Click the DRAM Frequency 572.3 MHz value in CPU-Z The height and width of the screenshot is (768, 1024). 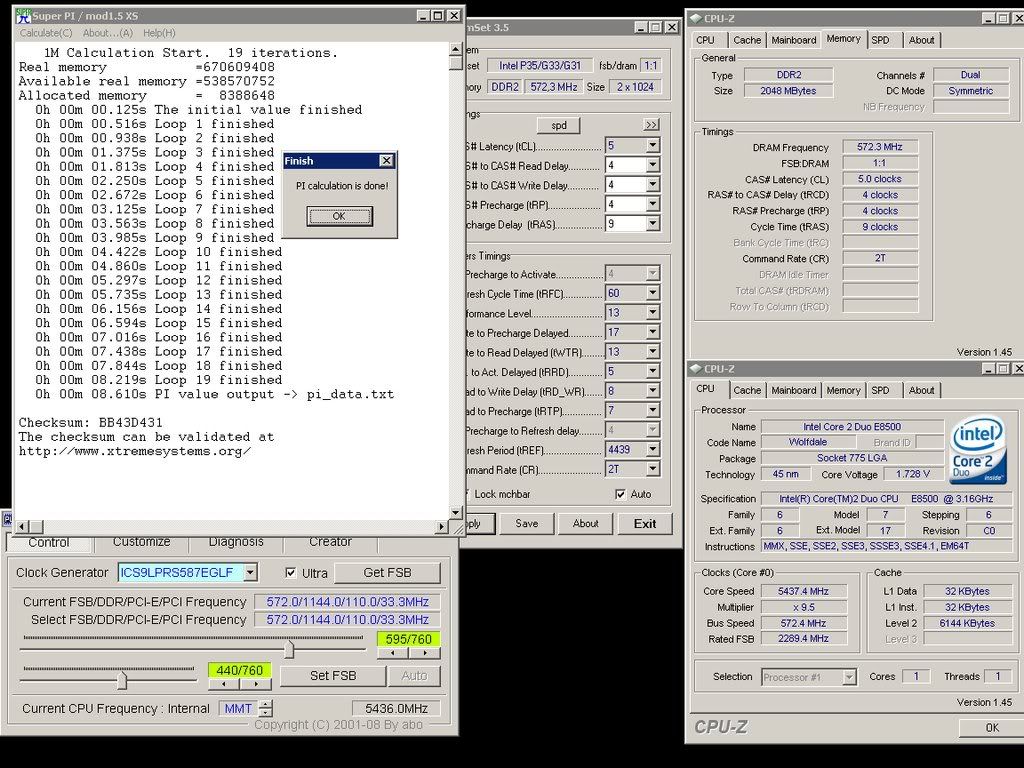880,147
